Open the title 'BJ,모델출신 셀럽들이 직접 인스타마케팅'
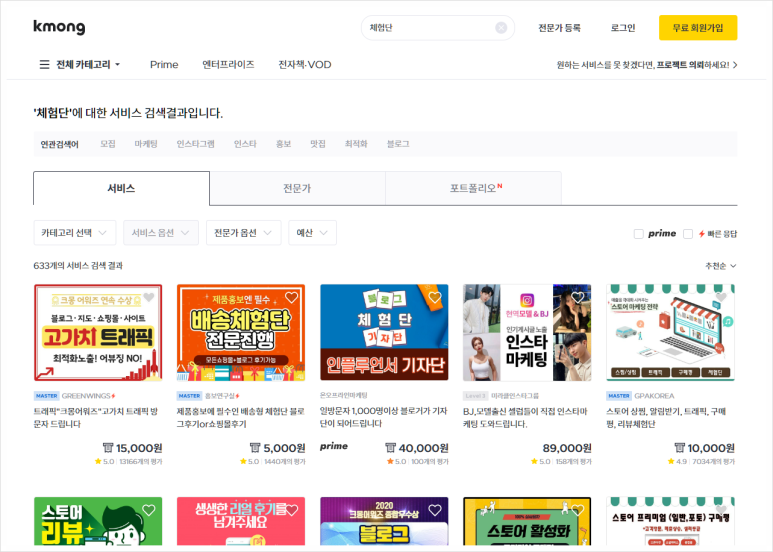Screen dimensions: 773x552 coord(525,417)
